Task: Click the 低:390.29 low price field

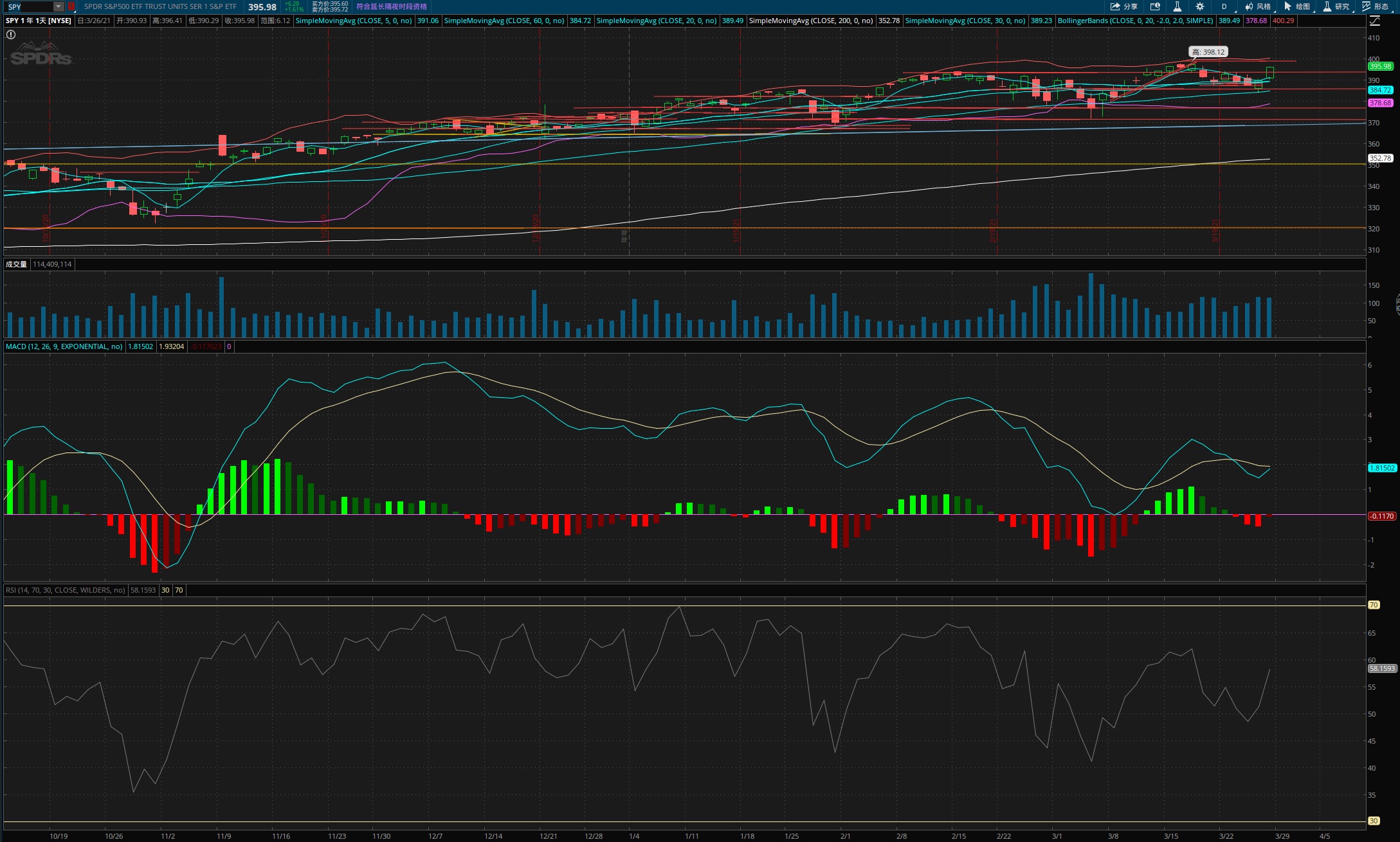Action: point(203,21)
